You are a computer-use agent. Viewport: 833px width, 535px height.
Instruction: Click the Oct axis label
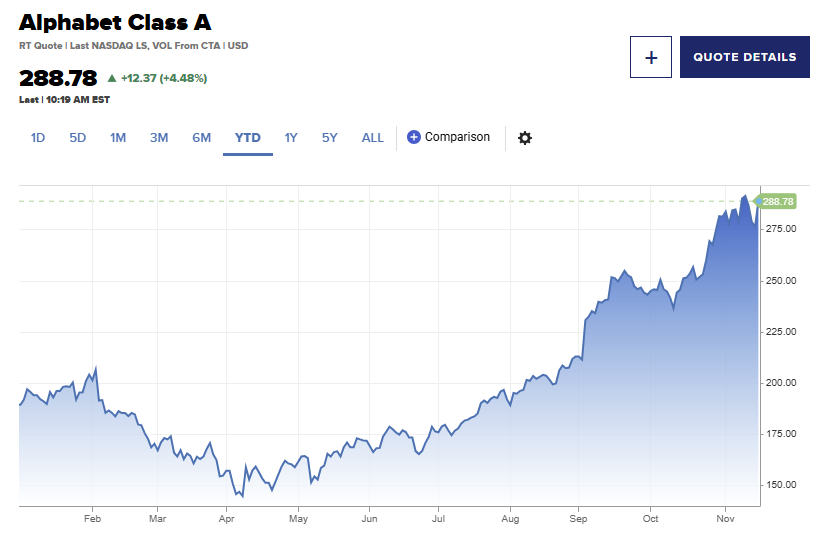(x=650, y=519)
